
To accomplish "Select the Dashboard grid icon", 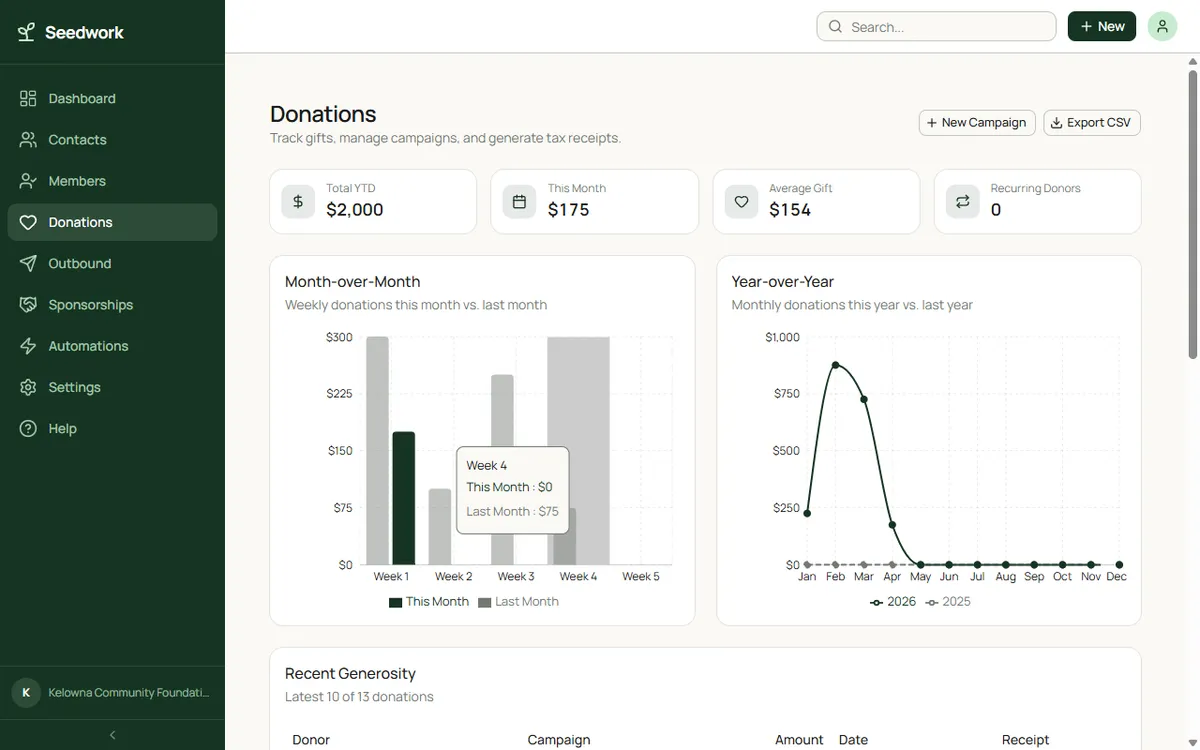I will (30, 97).
